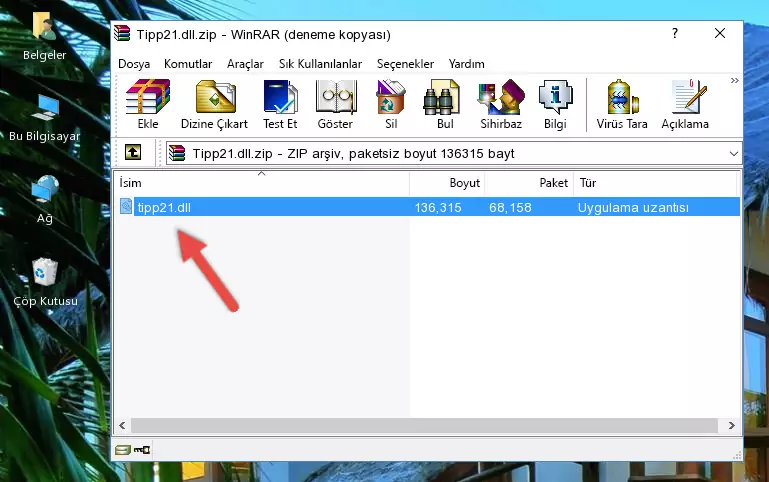The height and width of the screenshot is (482, 769).
Task: Go up one folder level icon
Action: point(133,152)
